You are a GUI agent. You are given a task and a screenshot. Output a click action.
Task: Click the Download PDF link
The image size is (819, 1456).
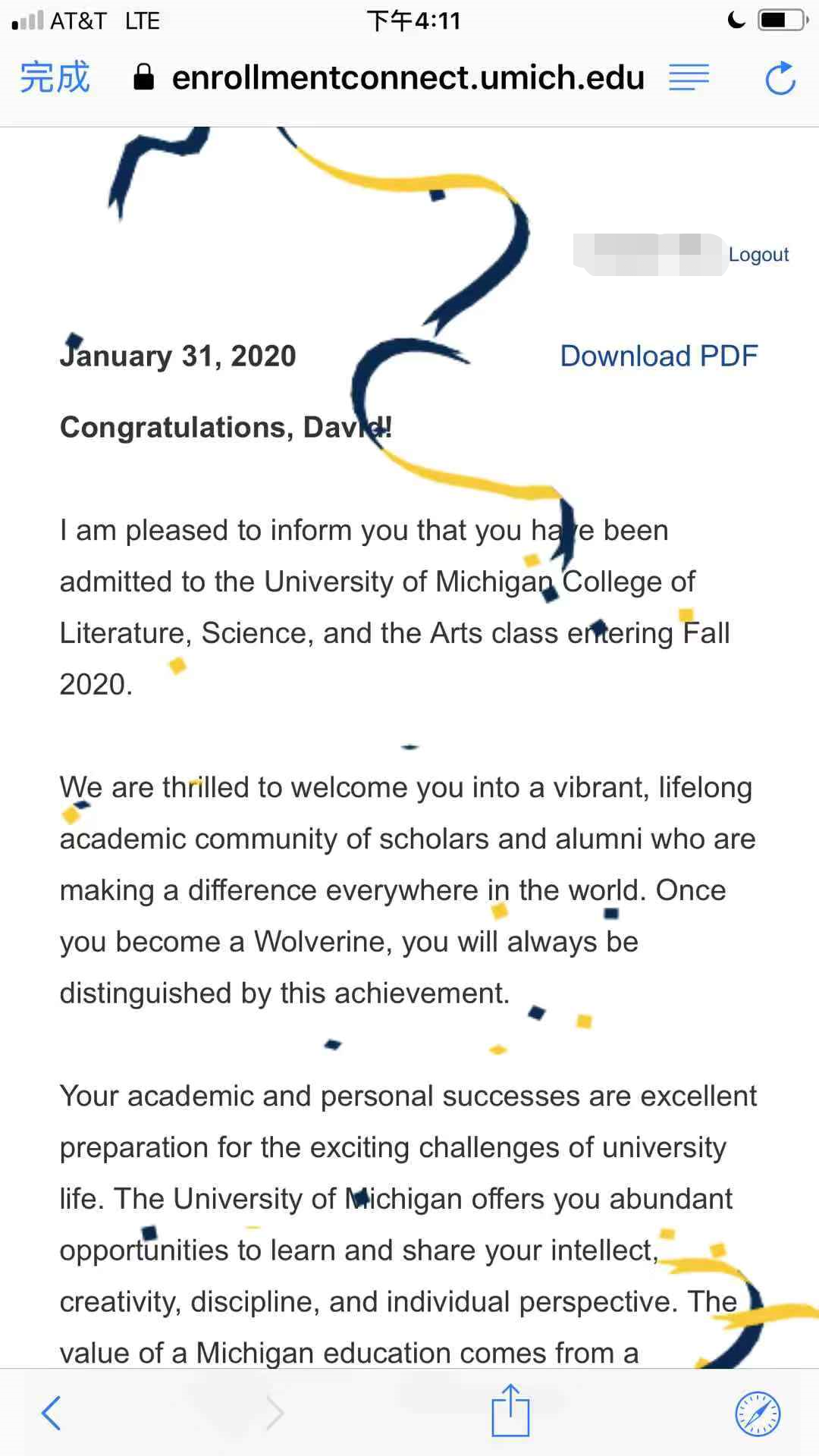(x=658, y=356)
